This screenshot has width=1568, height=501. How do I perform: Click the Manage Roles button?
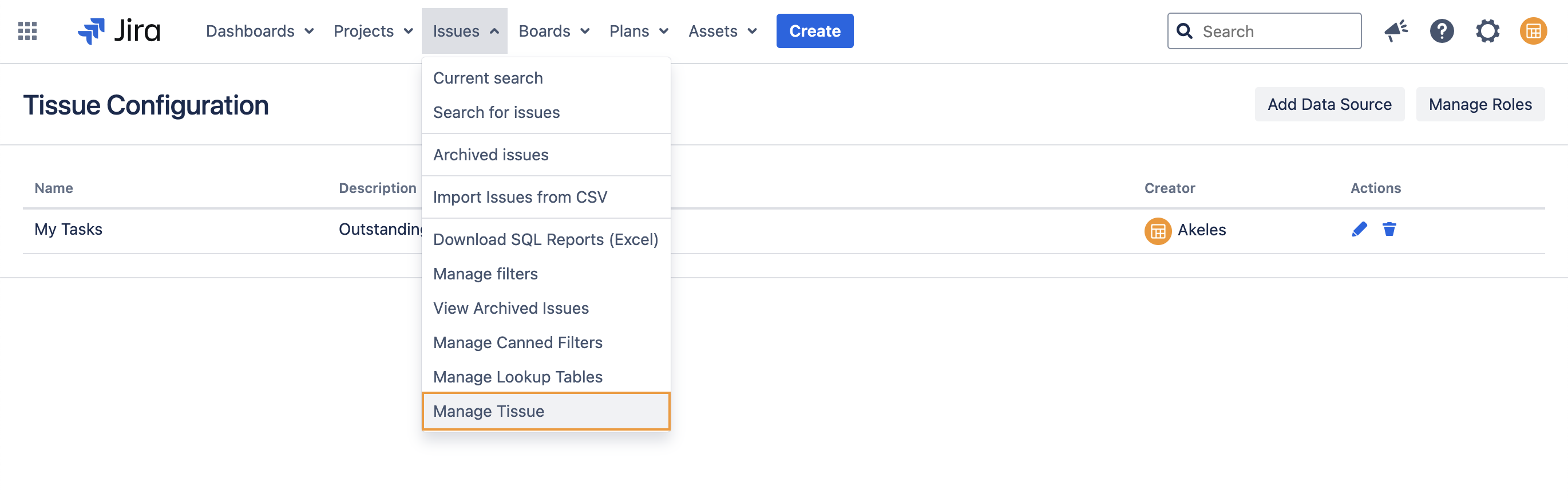tap(1480, 105)
